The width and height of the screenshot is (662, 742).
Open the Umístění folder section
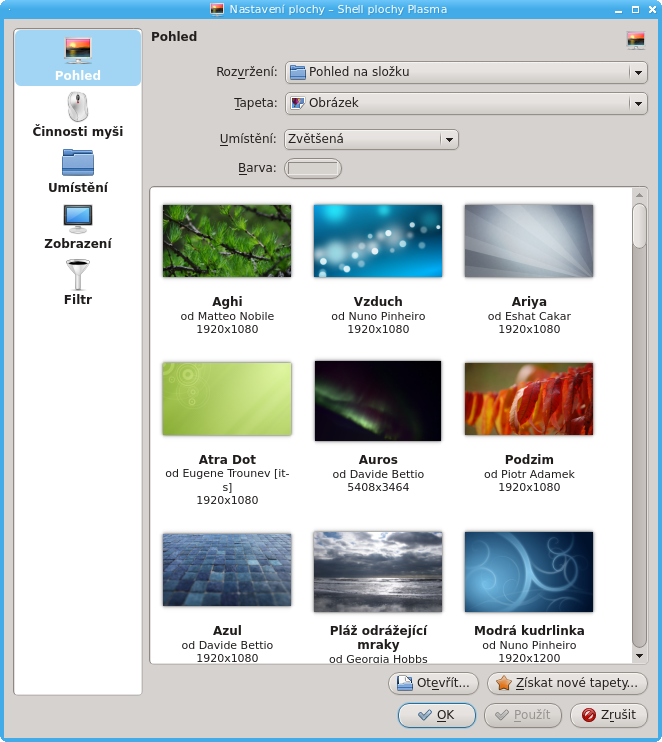[78, 171]
